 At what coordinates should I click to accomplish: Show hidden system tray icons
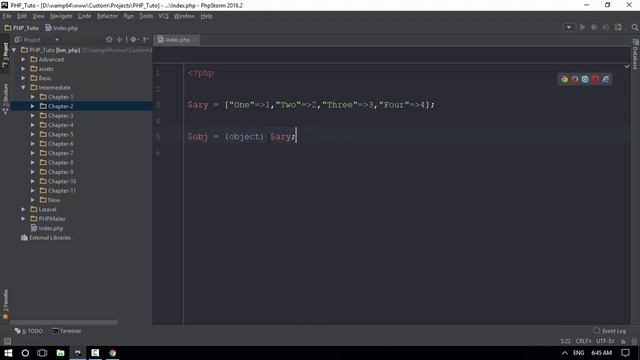click(x=565, y=353)
